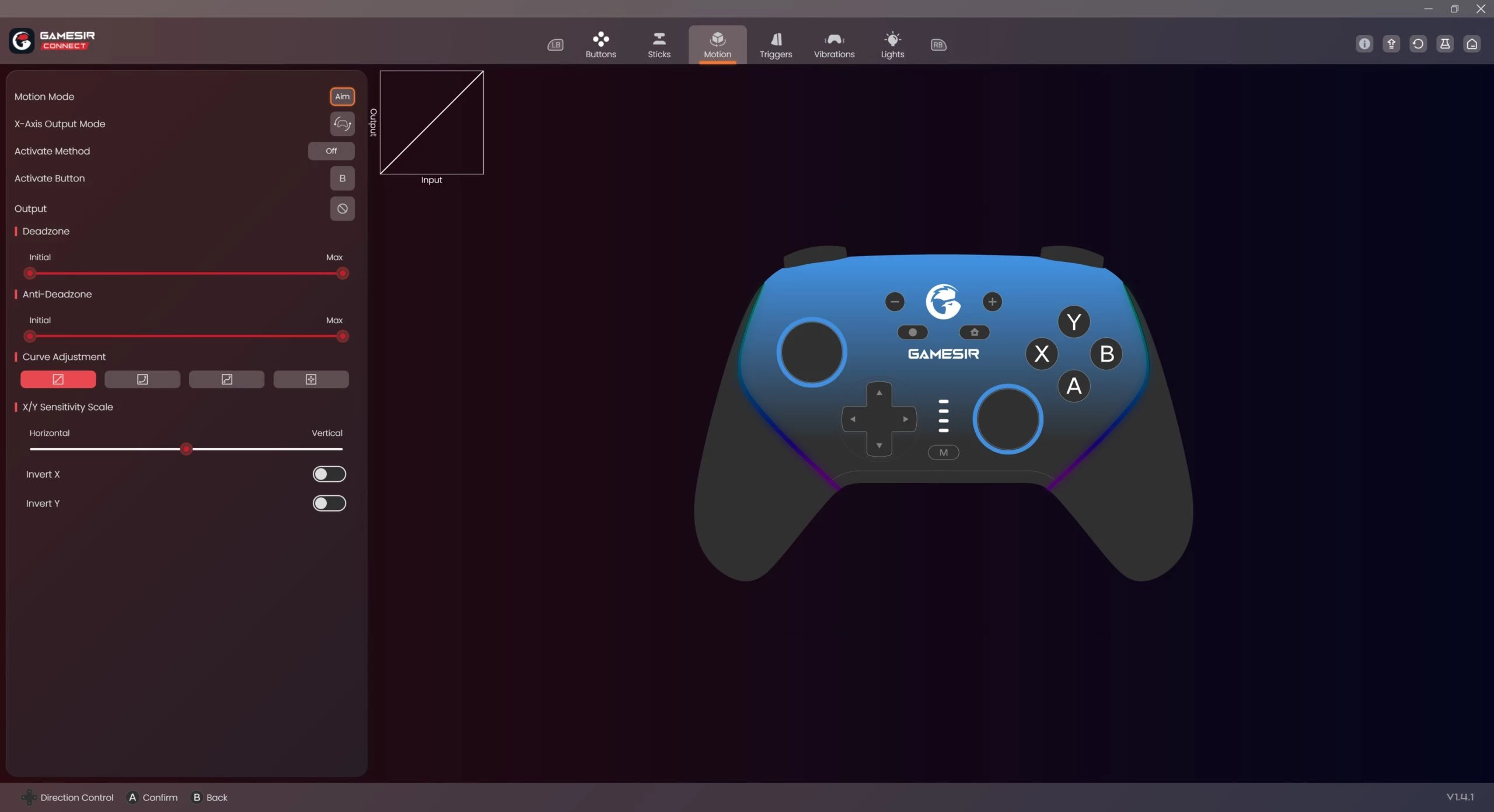Select the custom curve preset icon
The image size is (1494, 812).
[x=310, y=379]
